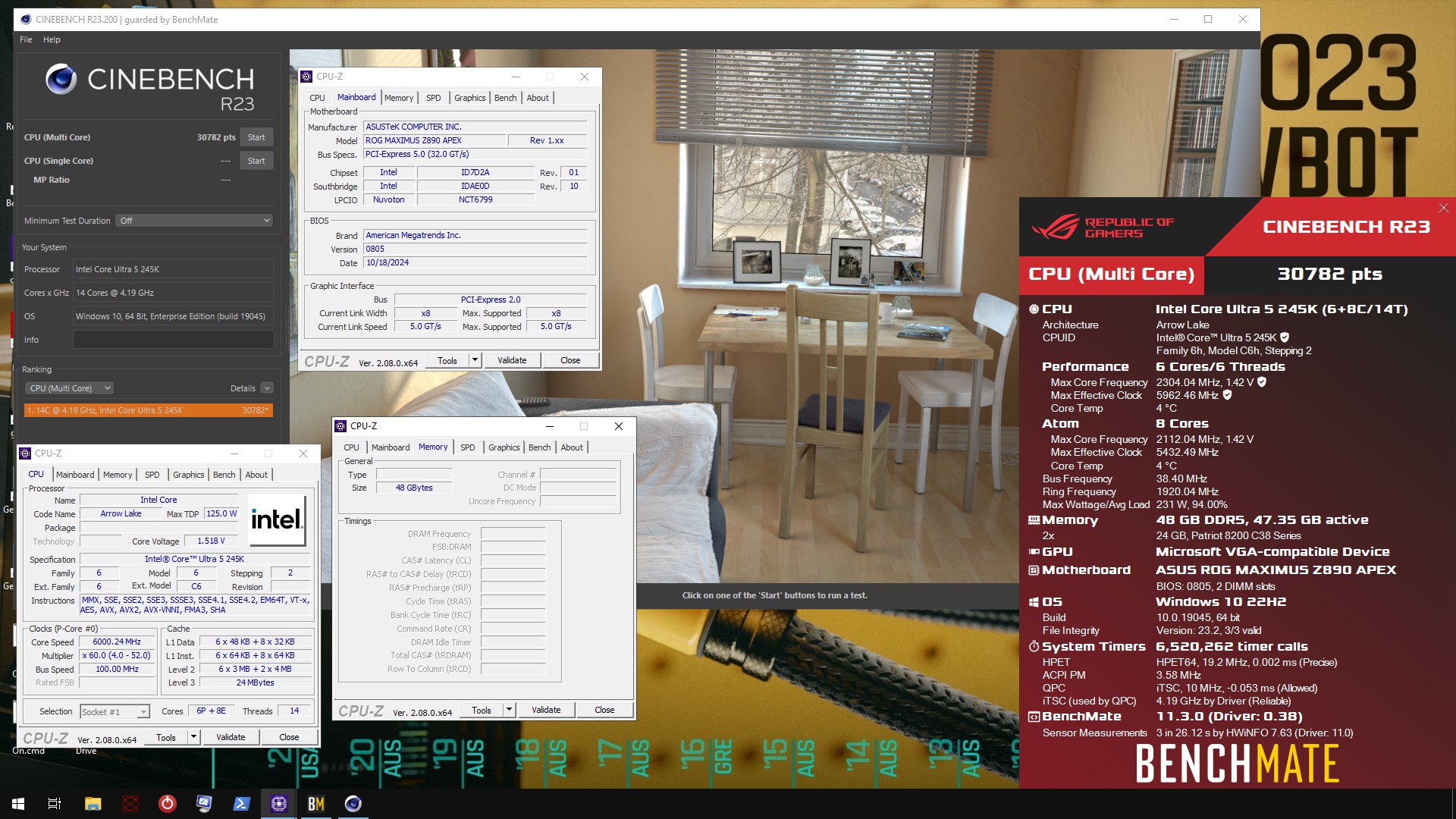Viewport: 1456px width, 819px height.
Task: Switch to BenchMate via BM taskbar icon
Action: tap(315, 804)
